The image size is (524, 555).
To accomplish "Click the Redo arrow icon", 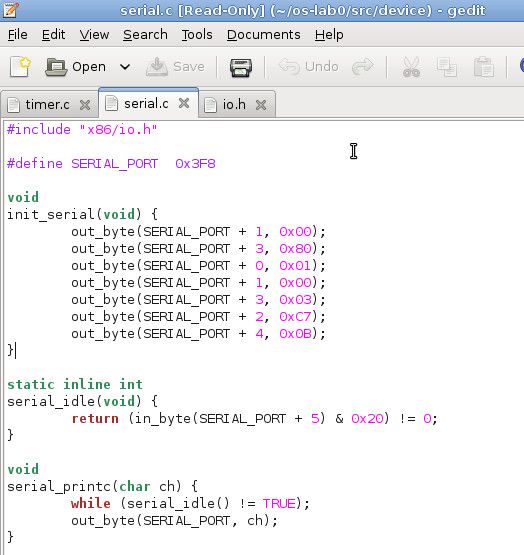I will click(363, 67).
